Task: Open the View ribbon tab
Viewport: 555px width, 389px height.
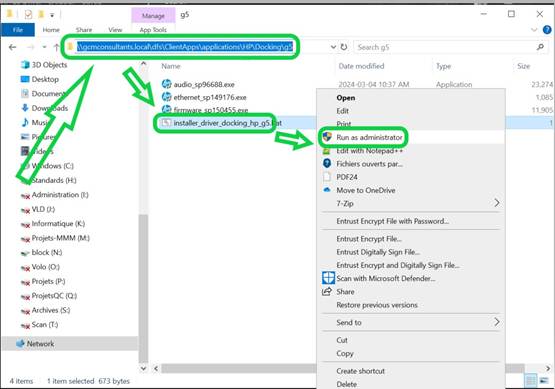Action: point(115,30)
